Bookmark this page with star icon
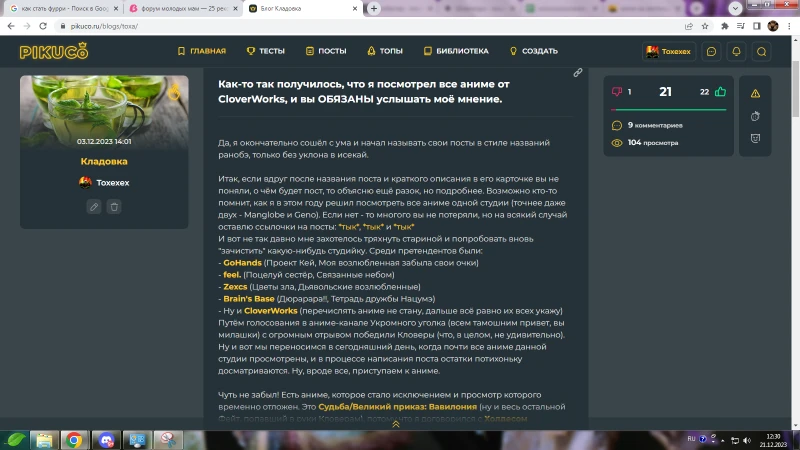 [x=705, y=26]
